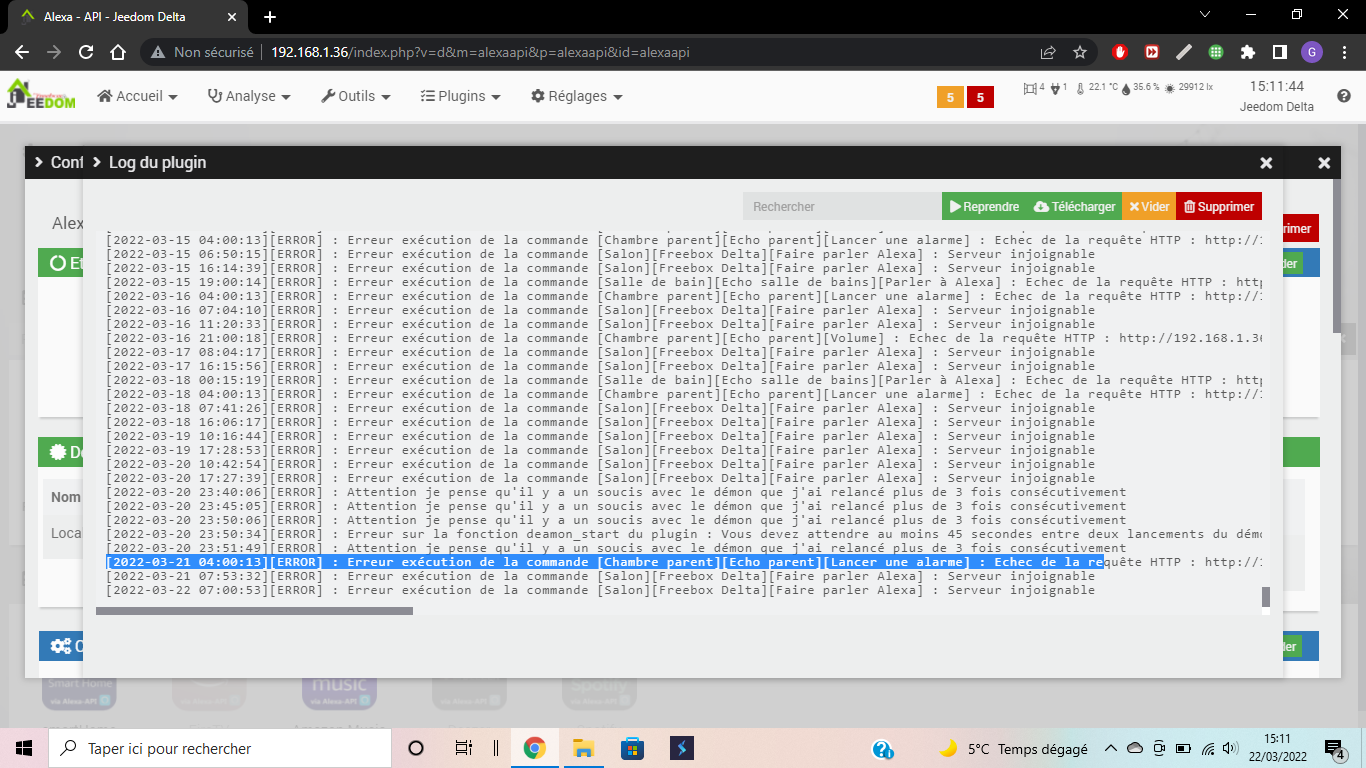Click the log vertical scrollbar thumb
The image size is (1366, 768).
click(1266, 597)
